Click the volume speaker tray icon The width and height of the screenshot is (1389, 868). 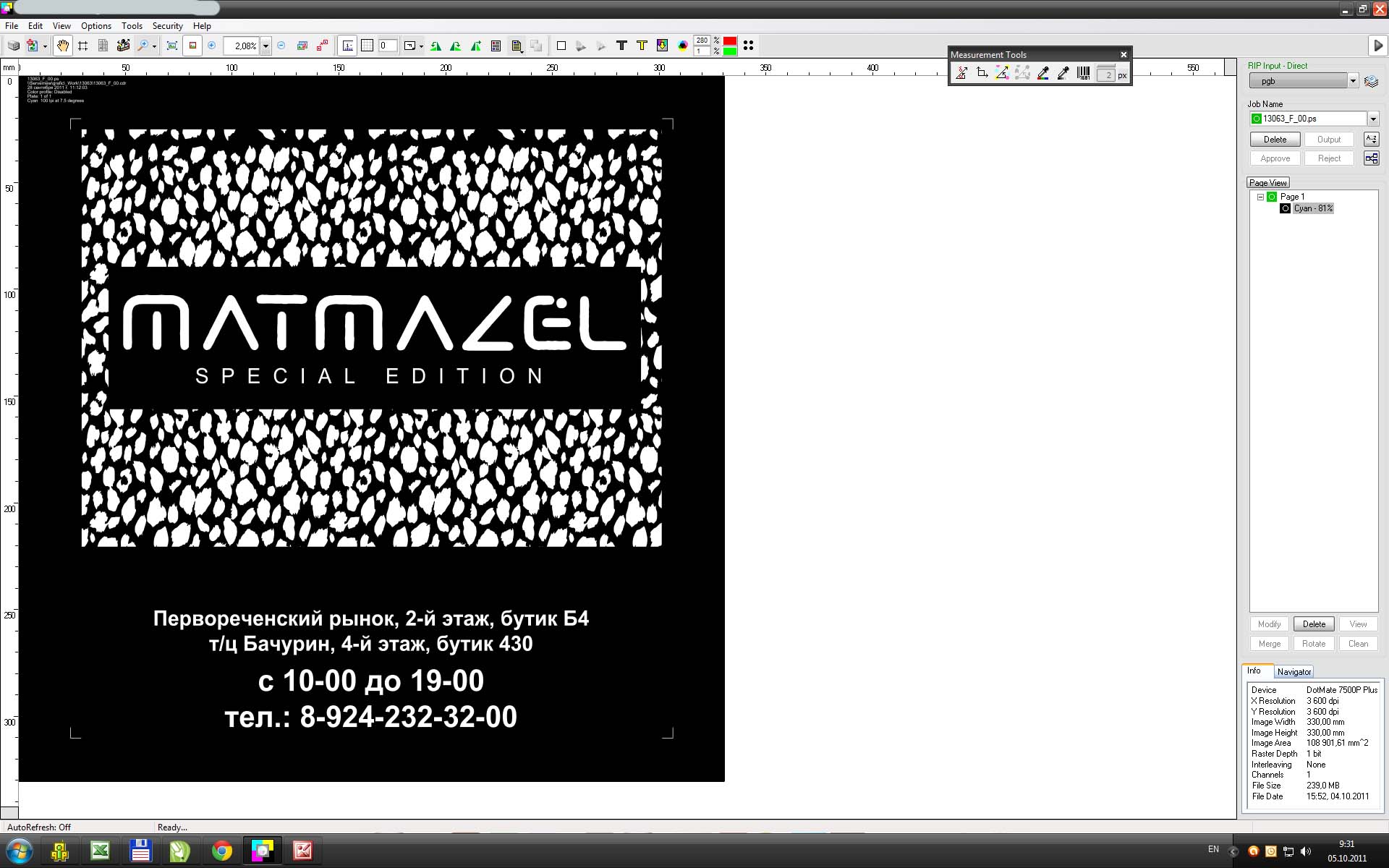click(x=1306, y=851)
